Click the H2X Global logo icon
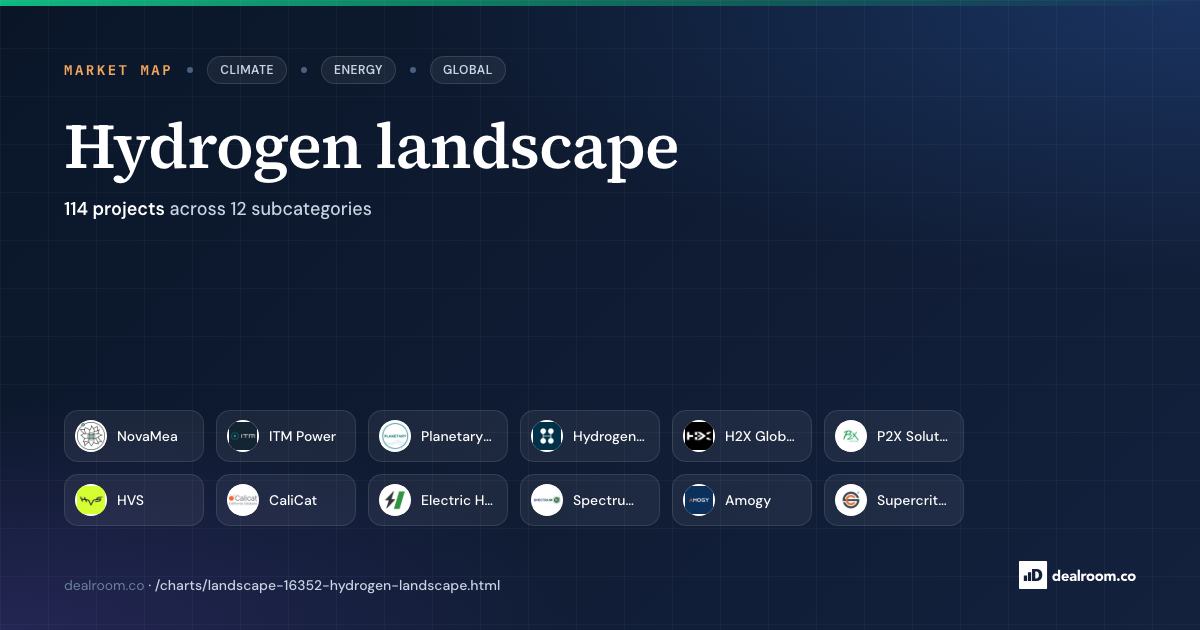 coord(699,436)
